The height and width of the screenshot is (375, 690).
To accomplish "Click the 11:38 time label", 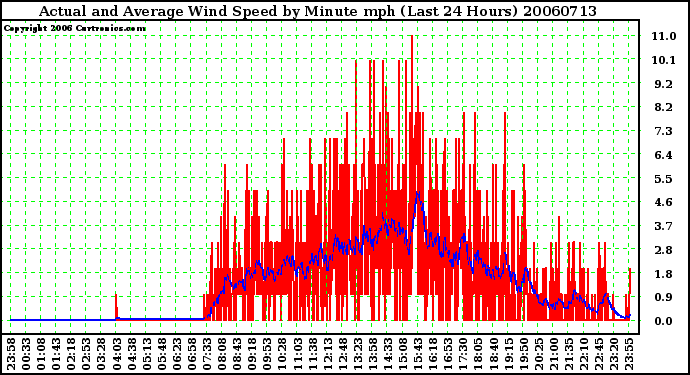I will pyautogui.click(x=312, y=354).
